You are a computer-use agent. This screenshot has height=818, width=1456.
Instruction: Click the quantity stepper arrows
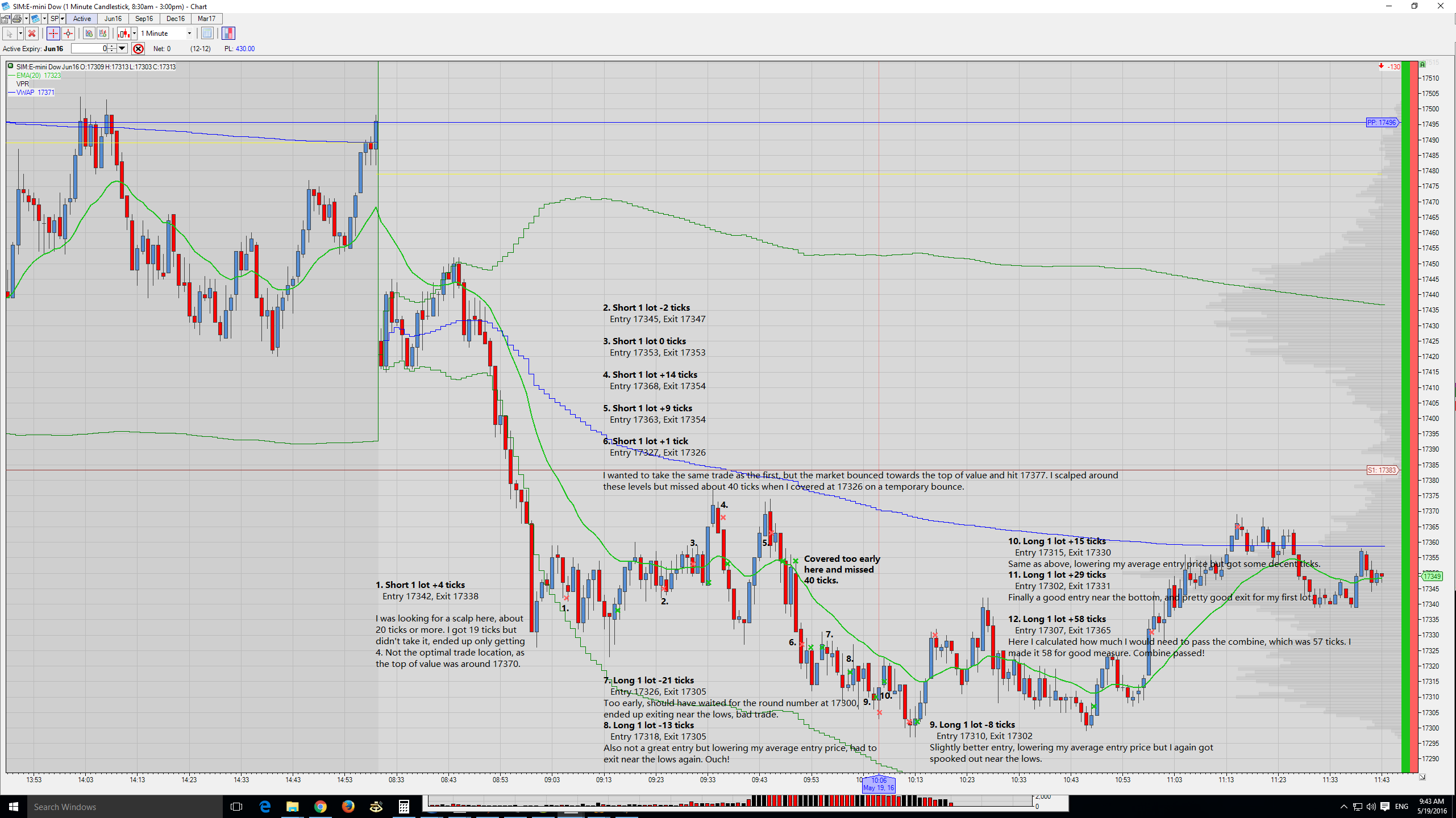click(x=112, y=49)
